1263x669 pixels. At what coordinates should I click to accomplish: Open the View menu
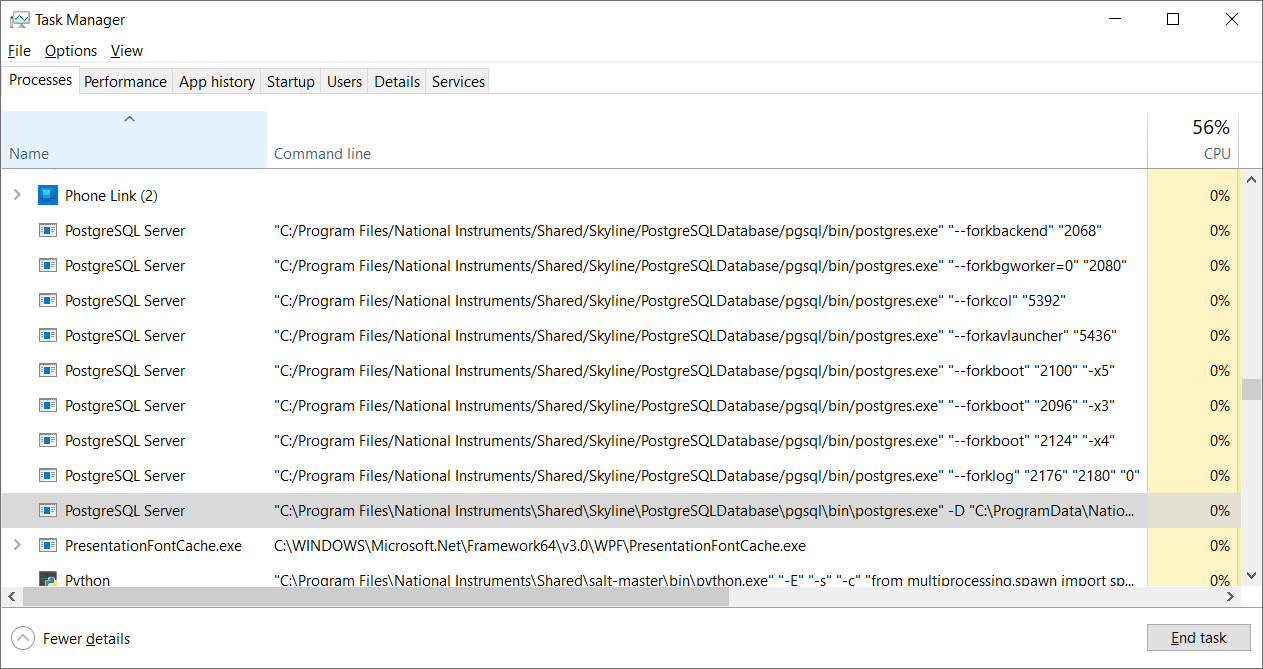tap(127, 51)
